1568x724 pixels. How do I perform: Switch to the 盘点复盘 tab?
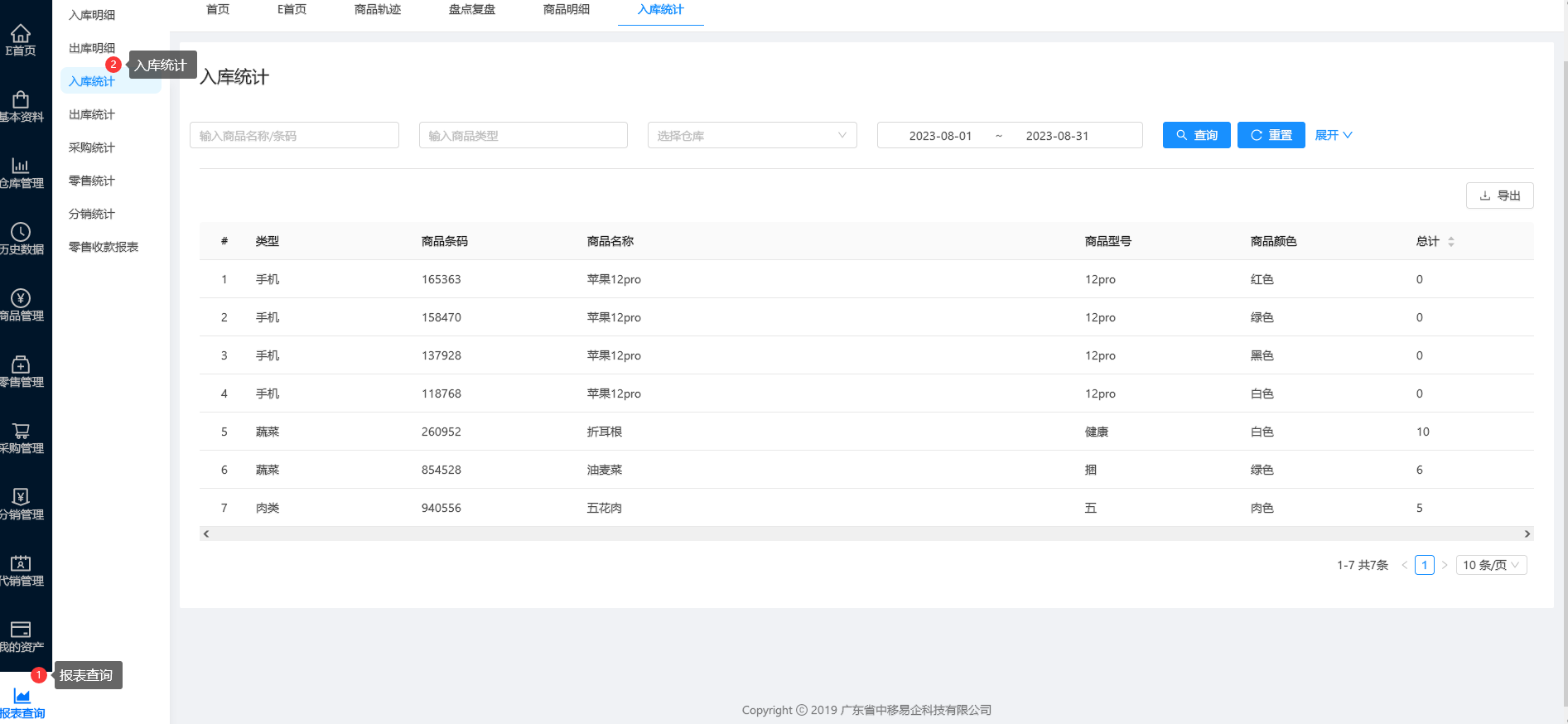(472, 10)
